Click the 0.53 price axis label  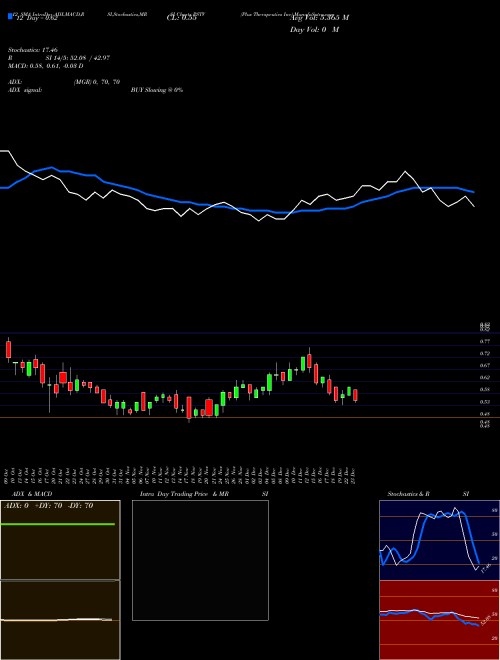(484, 402)
